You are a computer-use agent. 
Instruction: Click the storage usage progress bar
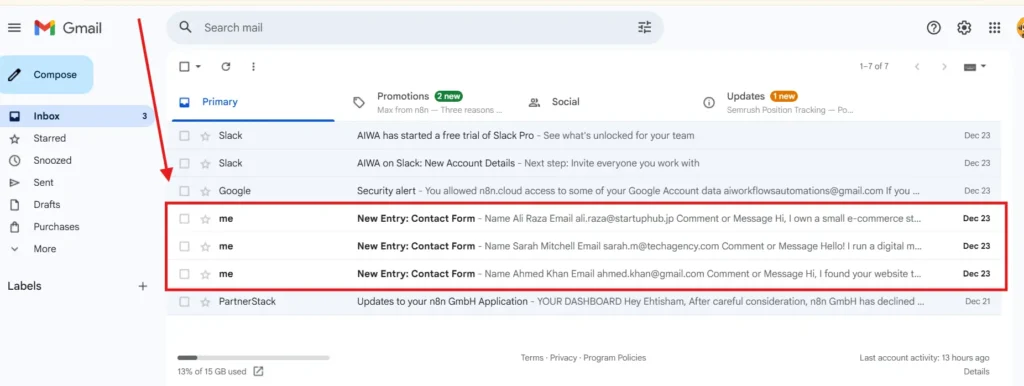click(253, 358)
